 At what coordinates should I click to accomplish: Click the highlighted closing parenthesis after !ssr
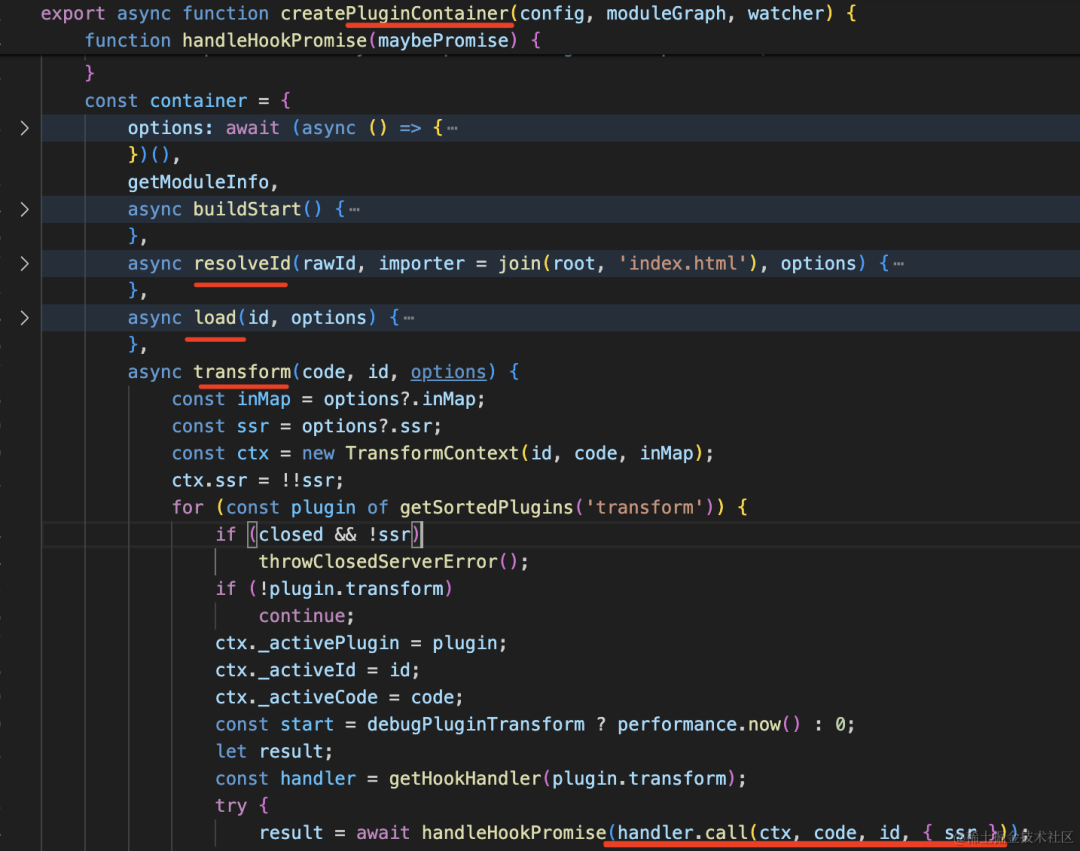417,535
